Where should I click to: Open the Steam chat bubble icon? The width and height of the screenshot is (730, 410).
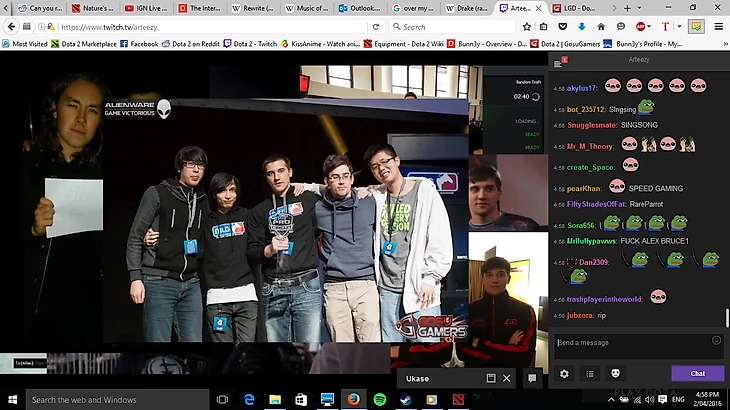click(532, 378)
